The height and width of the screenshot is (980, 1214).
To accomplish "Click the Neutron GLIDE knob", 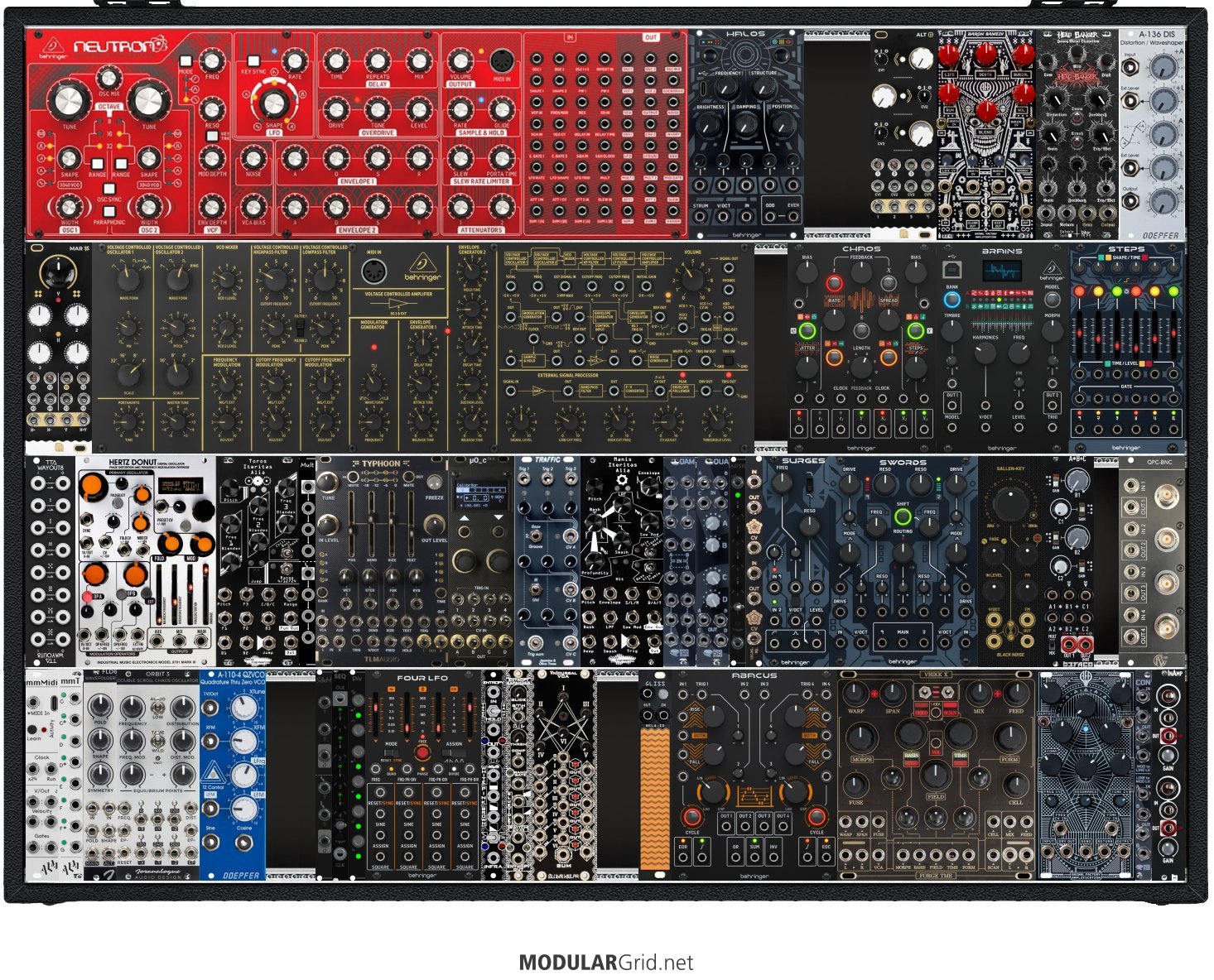I will [x=502, y=108].
